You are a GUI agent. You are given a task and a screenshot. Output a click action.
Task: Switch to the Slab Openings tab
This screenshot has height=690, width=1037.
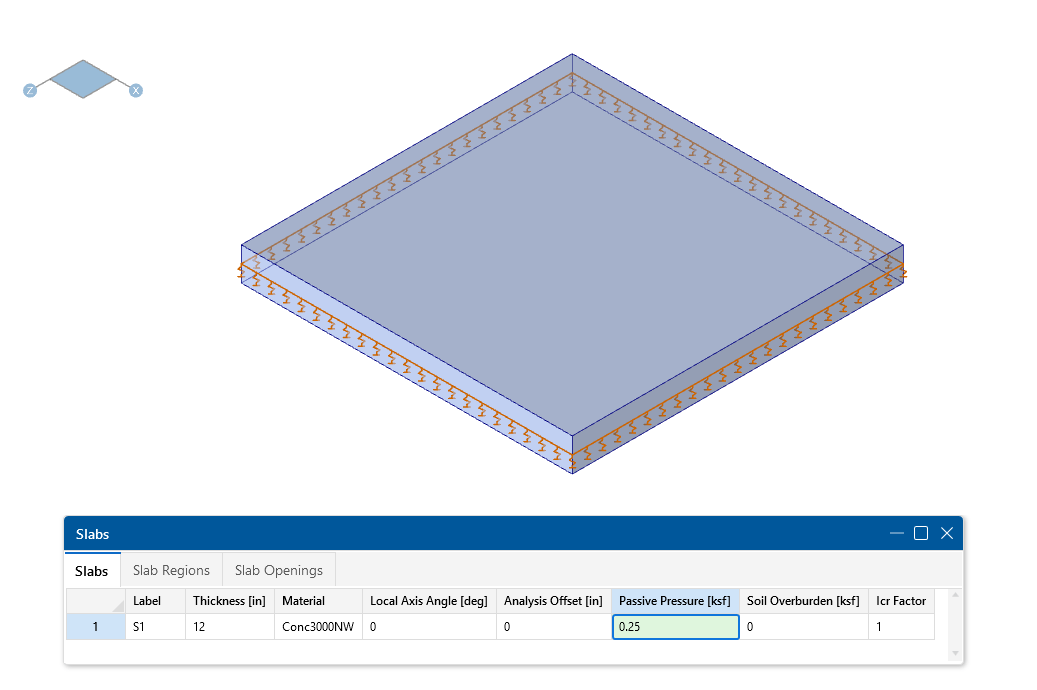pyautogui.click(x=278, y=569)
